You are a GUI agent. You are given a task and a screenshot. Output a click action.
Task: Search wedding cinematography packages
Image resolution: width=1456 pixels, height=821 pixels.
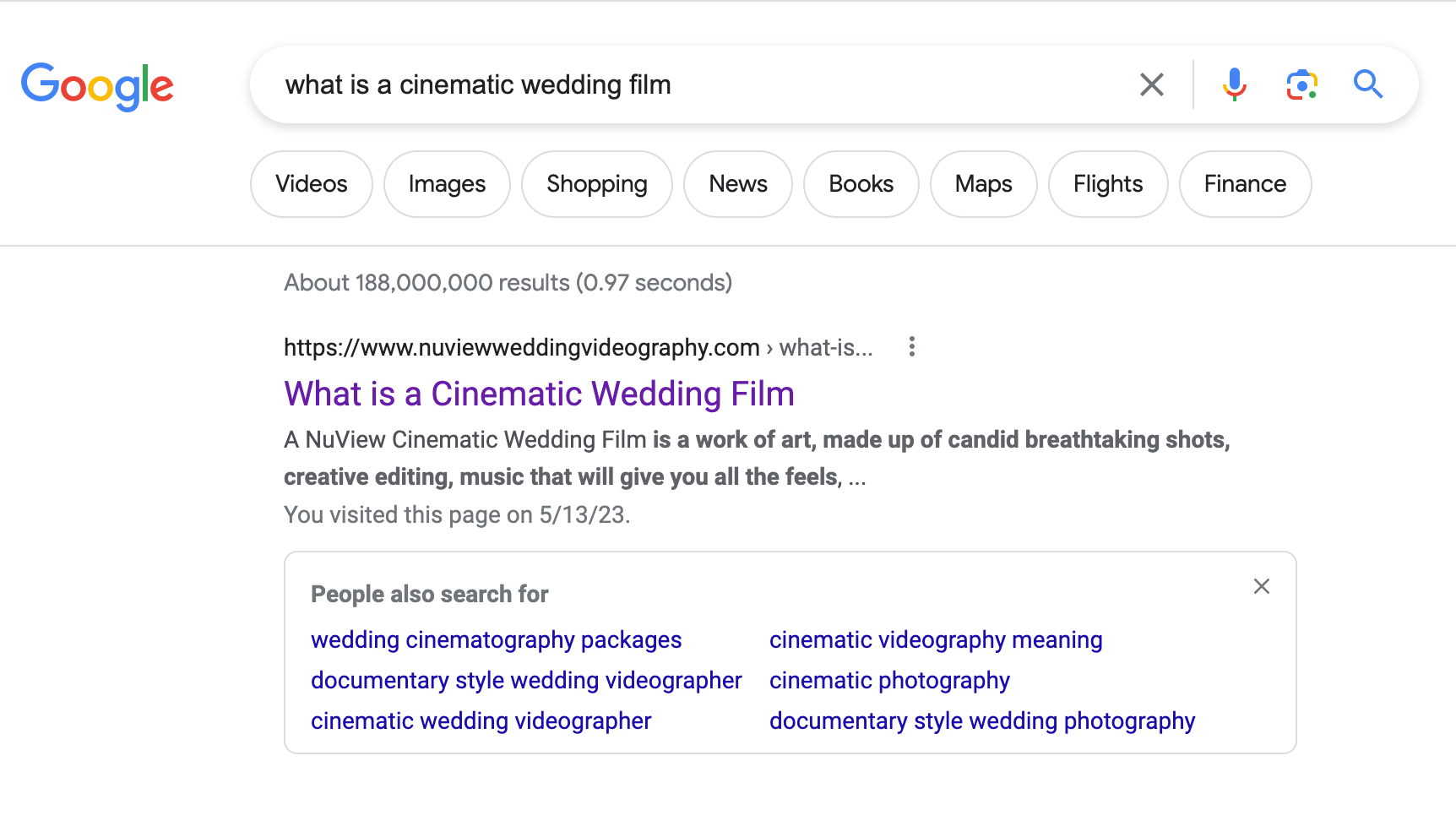coord(496,640)
